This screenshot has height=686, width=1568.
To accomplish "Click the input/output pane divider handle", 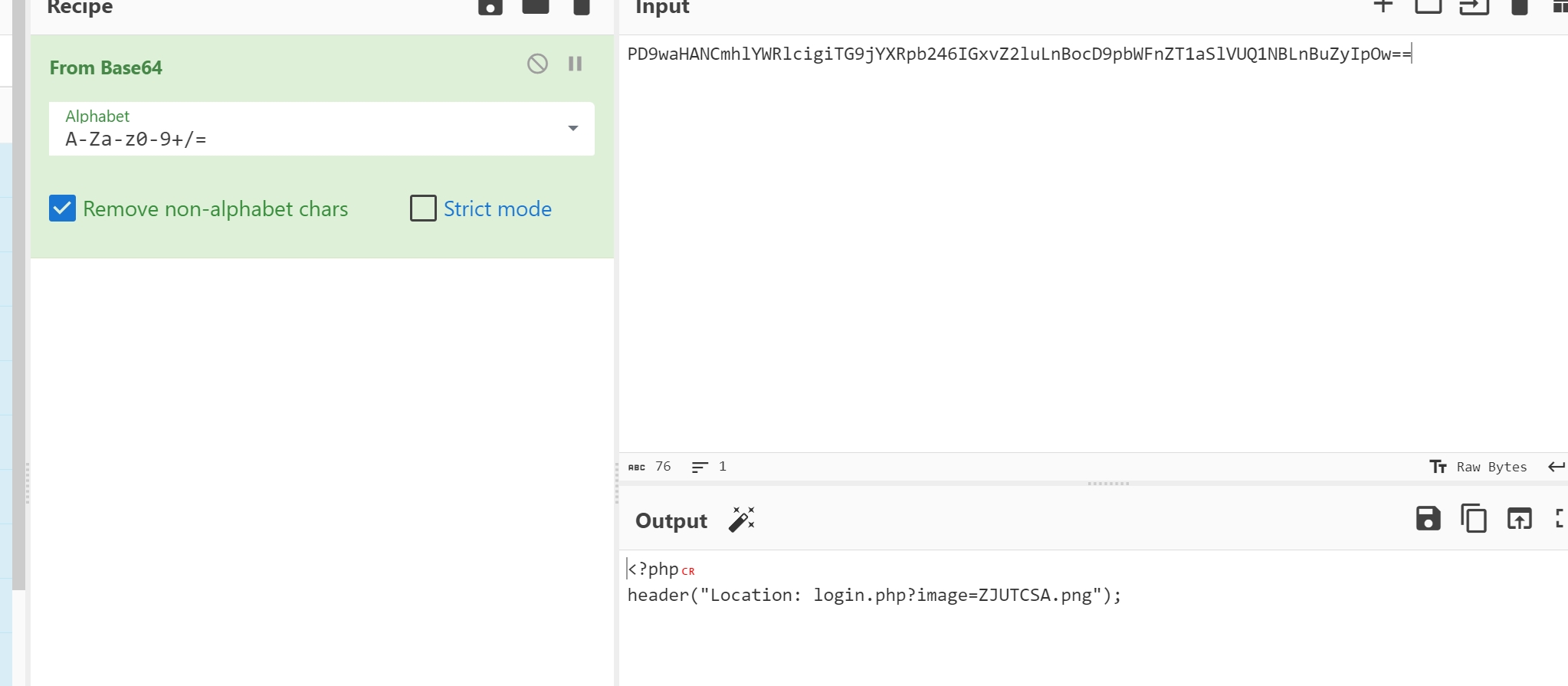I will click(x=1108, y=484).
